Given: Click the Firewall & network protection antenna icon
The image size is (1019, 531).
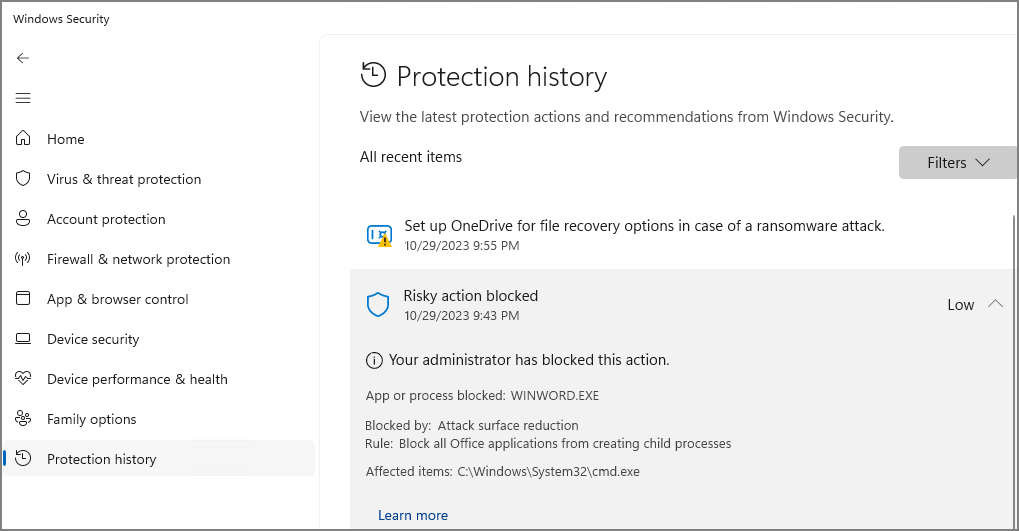Looking at the screenshot, I should (x=24, y=259).
